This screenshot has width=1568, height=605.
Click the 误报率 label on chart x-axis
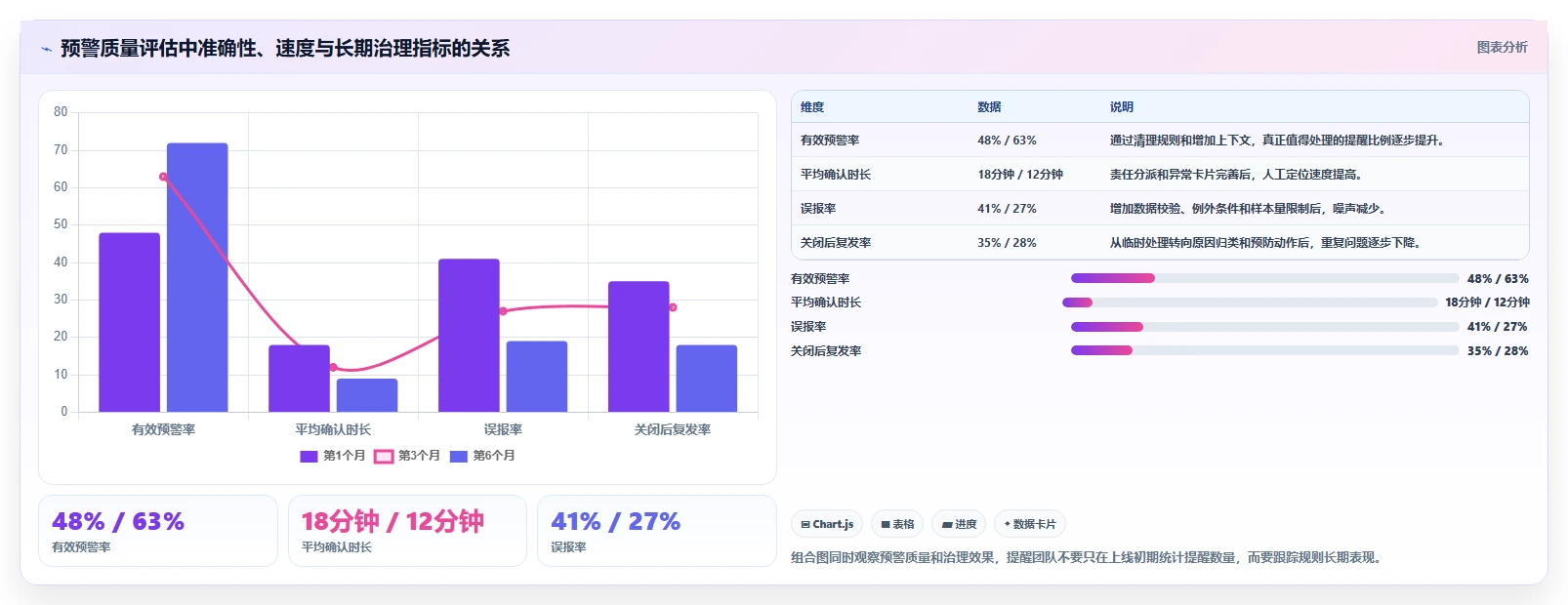tap(503, 429)
